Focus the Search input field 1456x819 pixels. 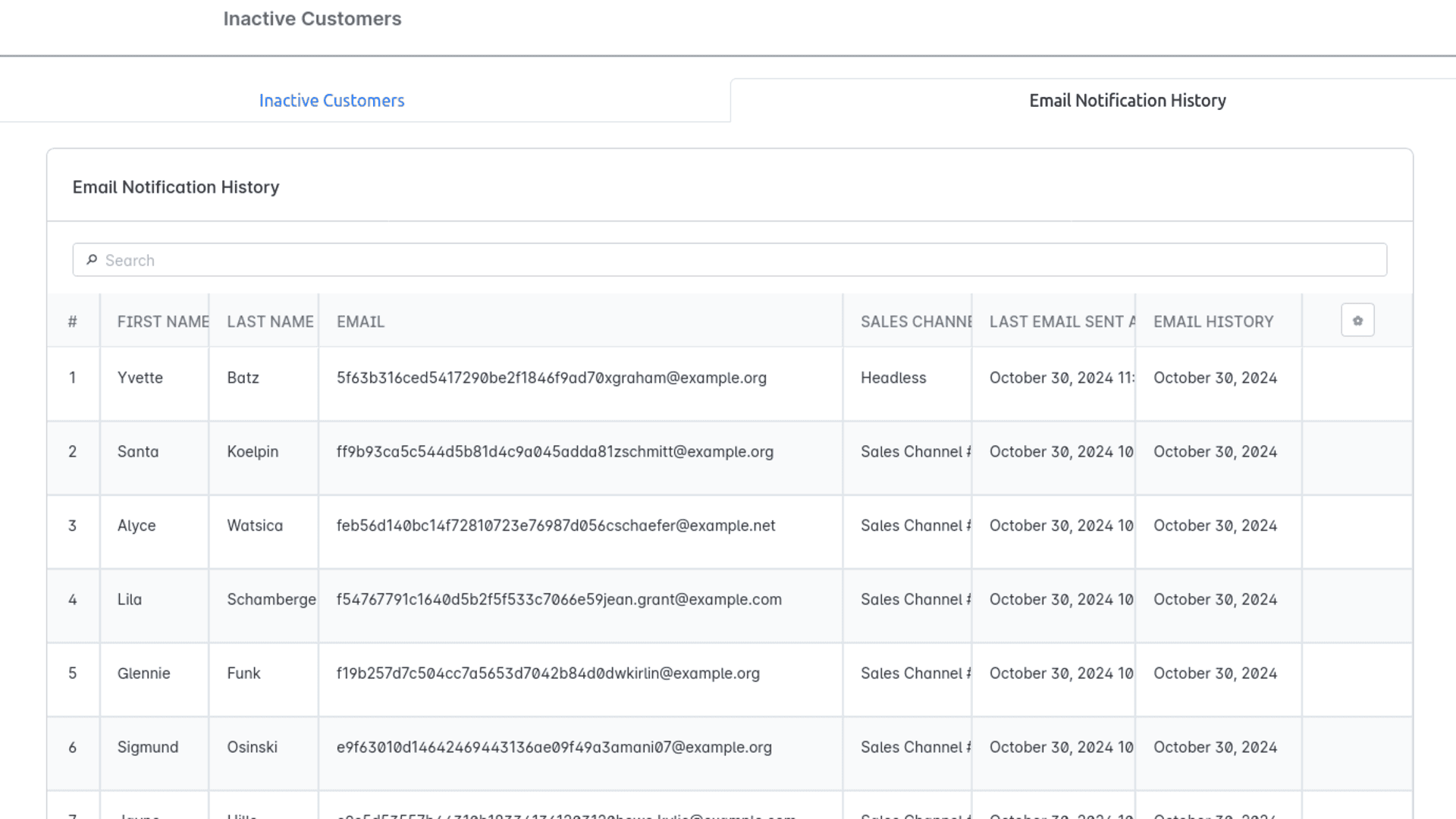tap(730, 260)
